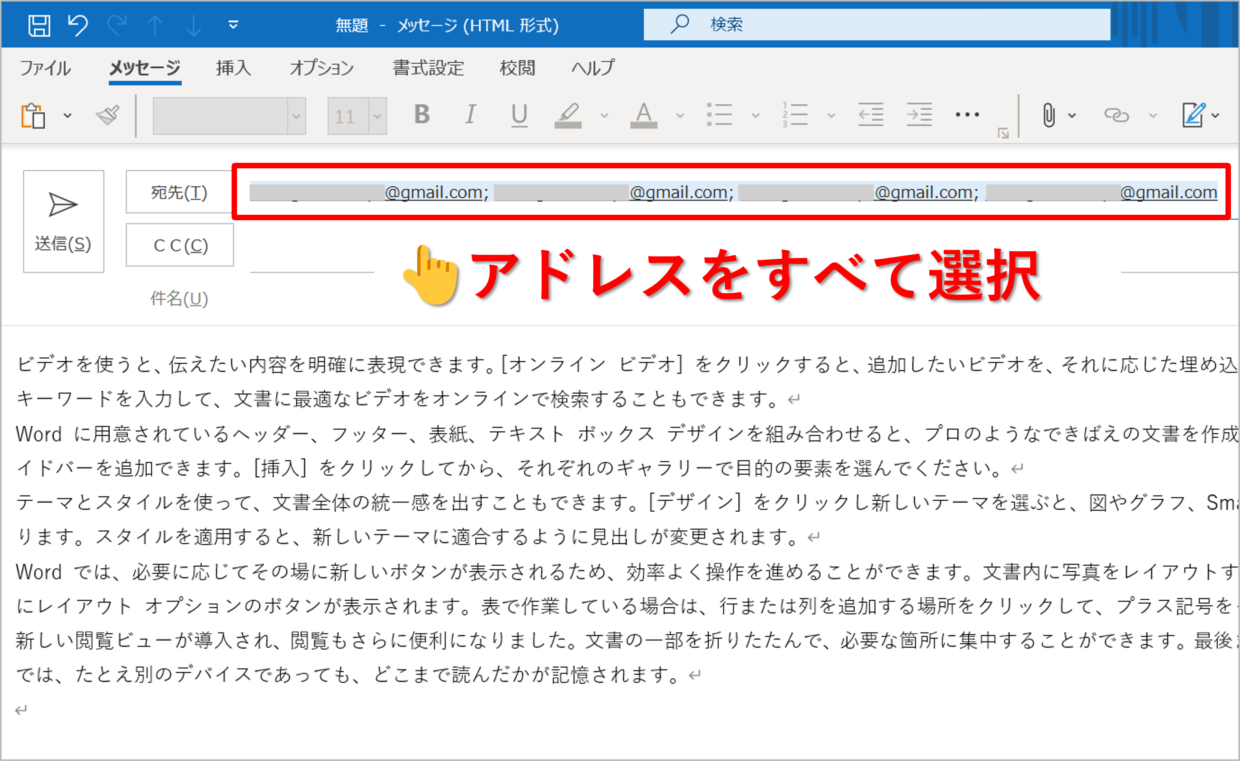Open the ファイル tab
Screen dimensions: 1240x761
coord(45,68)
